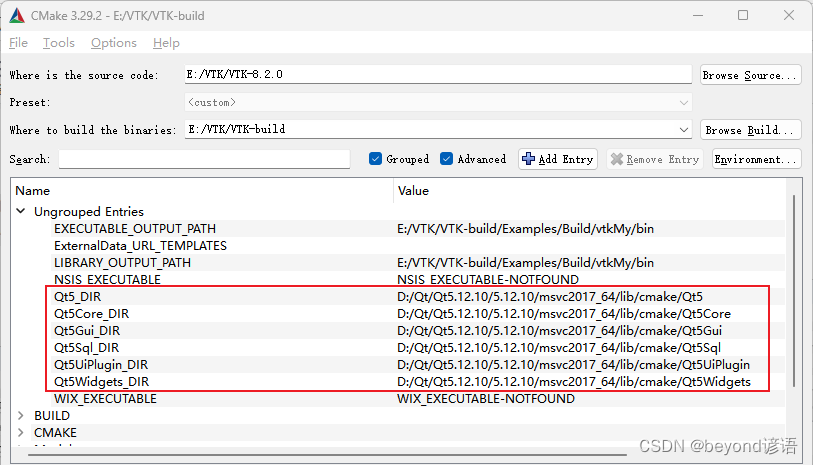This screenshot has height=465, width=813.
Task: Select the Qt5Widgets_DIR entry
Action: [101, 382]
